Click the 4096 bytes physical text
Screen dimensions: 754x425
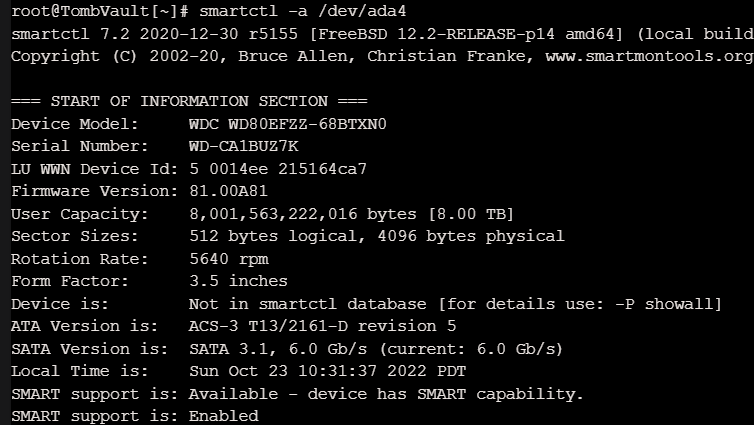click(x=471, y=237)
